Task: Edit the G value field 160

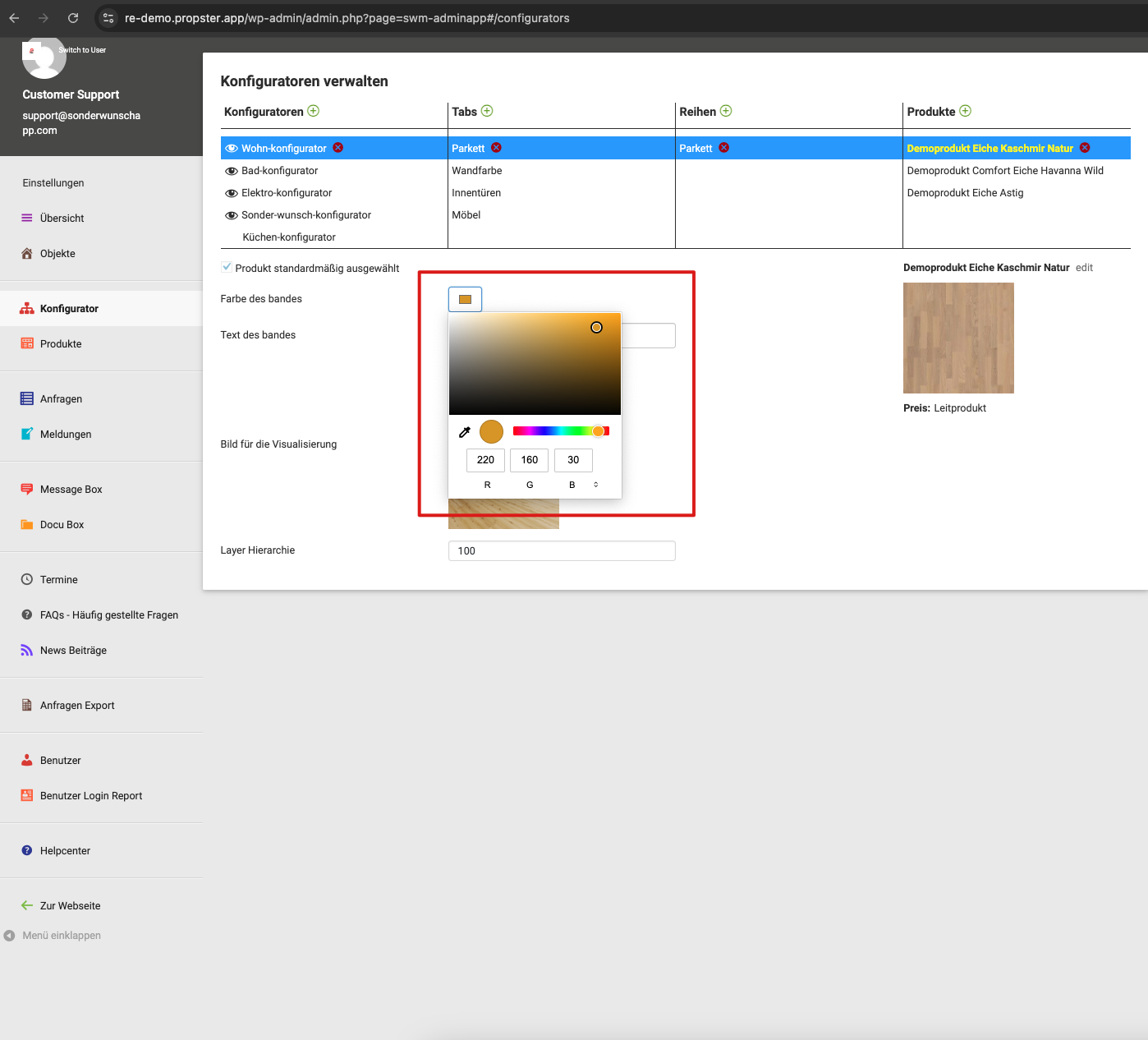Action: tap(530, 460)
